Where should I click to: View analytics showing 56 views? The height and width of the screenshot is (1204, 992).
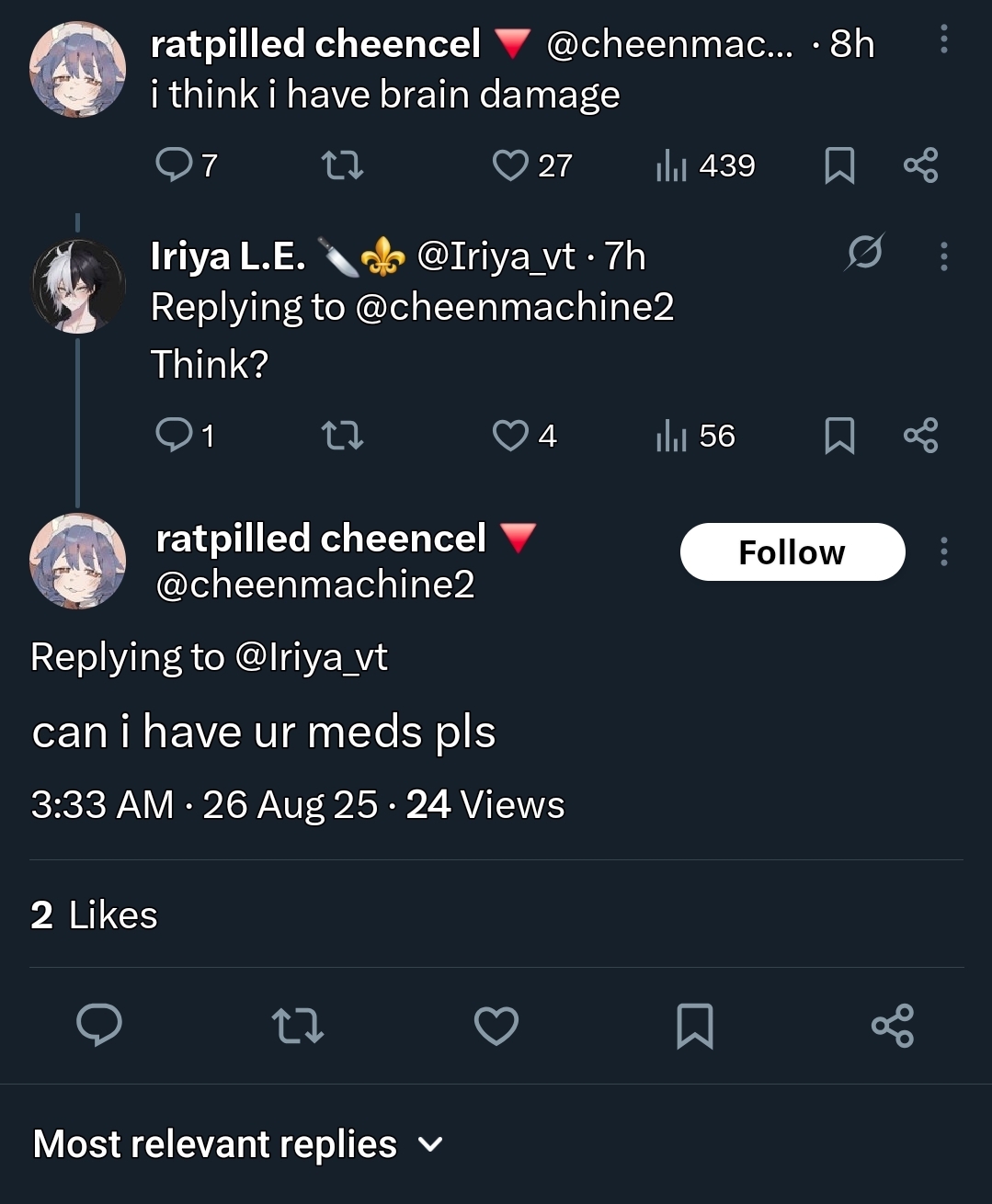[696, 436]
